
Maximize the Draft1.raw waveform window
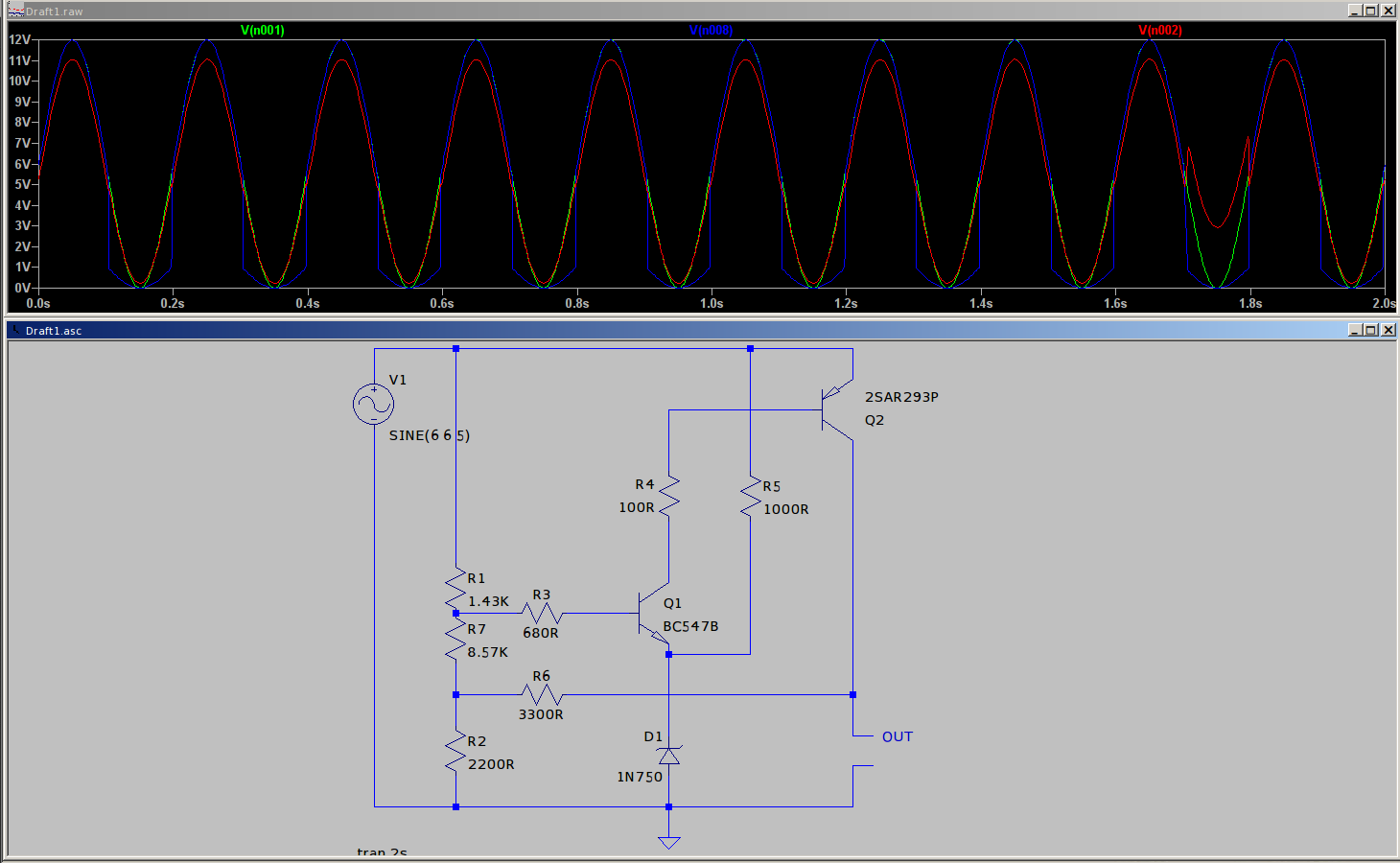click(x=1370, y=11)
